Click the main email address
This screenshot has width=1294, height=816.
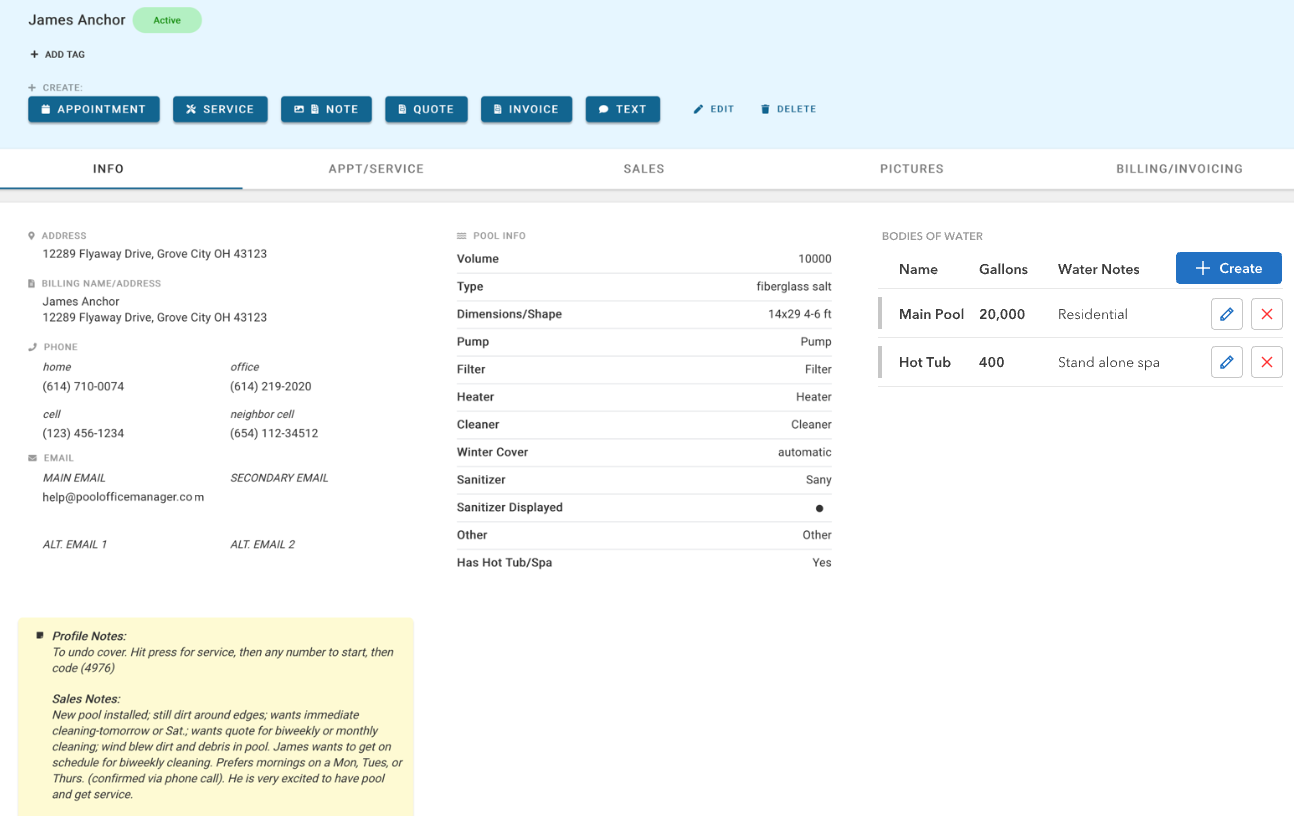click(x=123, y=497)
